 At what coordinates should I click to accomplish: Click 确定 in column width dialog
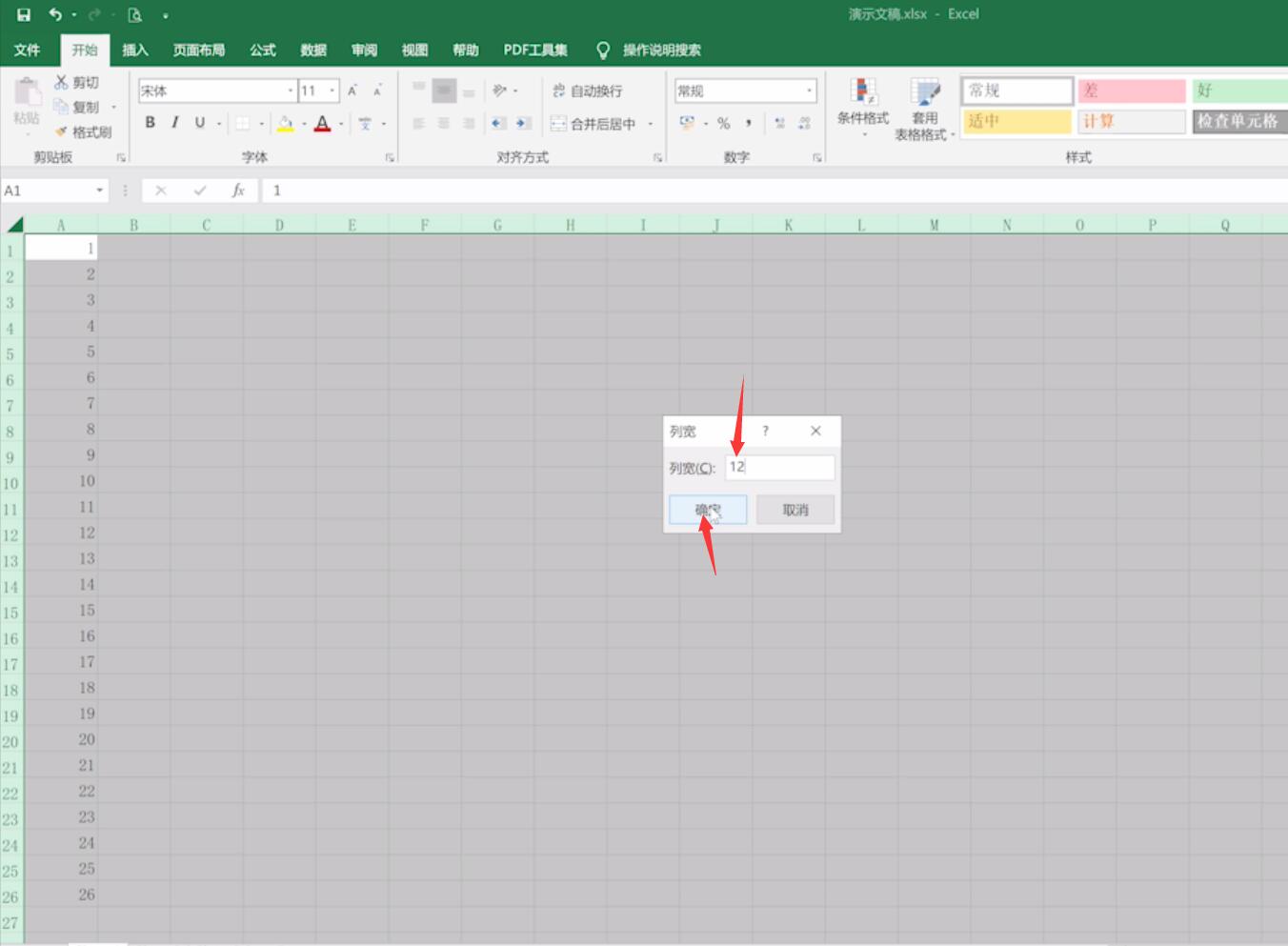[x=708, y=510]
